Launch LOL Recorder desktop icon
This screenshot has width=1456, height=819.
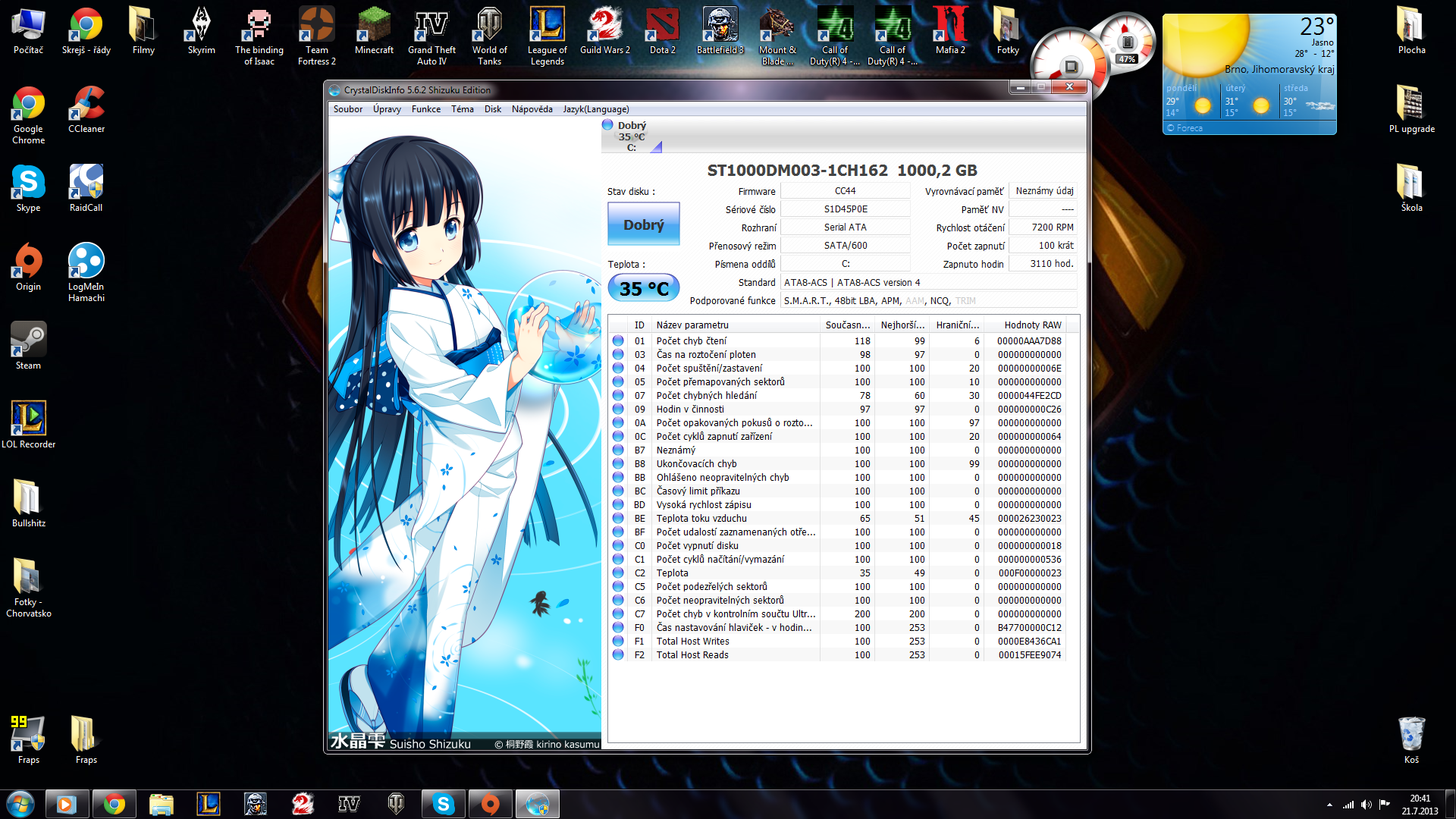(x=28, y=425)
